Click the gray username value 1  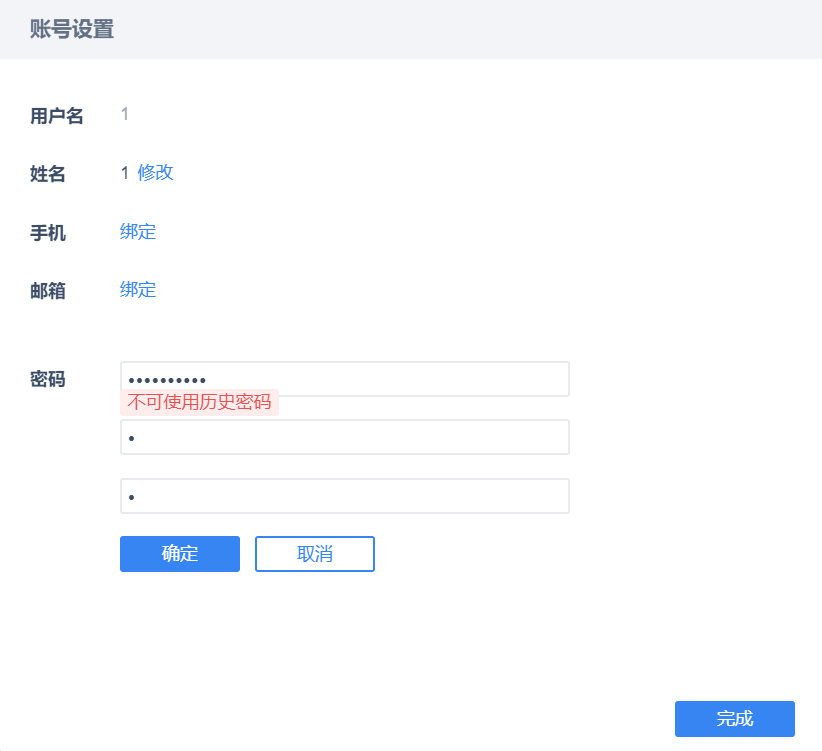click(125, 114)
